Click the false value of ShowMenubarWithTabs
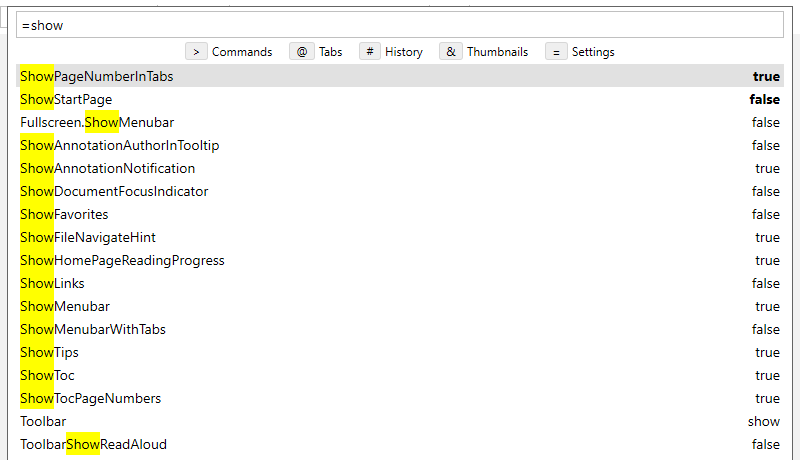This screenshot has height=460, width=800. tap(765, 329)
